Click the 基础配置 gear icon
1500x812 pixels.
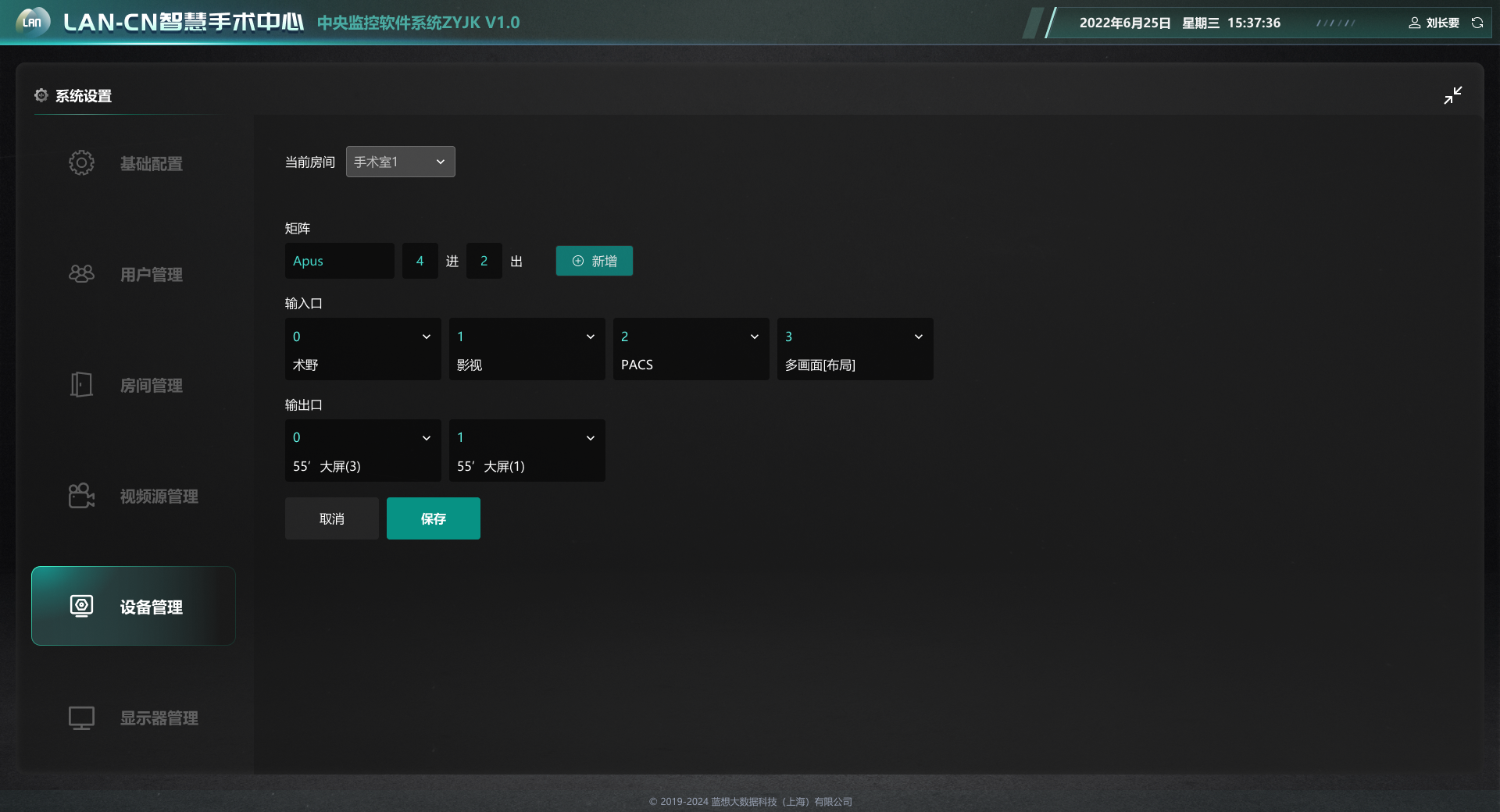[x=81, y=162]
